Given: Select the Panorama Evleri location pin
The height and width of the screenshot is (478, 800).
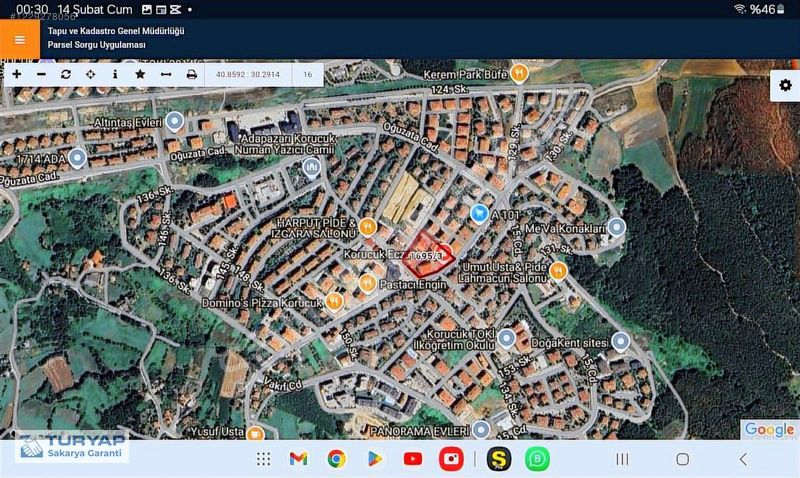Looking at the screenshot, I should click(x=481, y=430).
